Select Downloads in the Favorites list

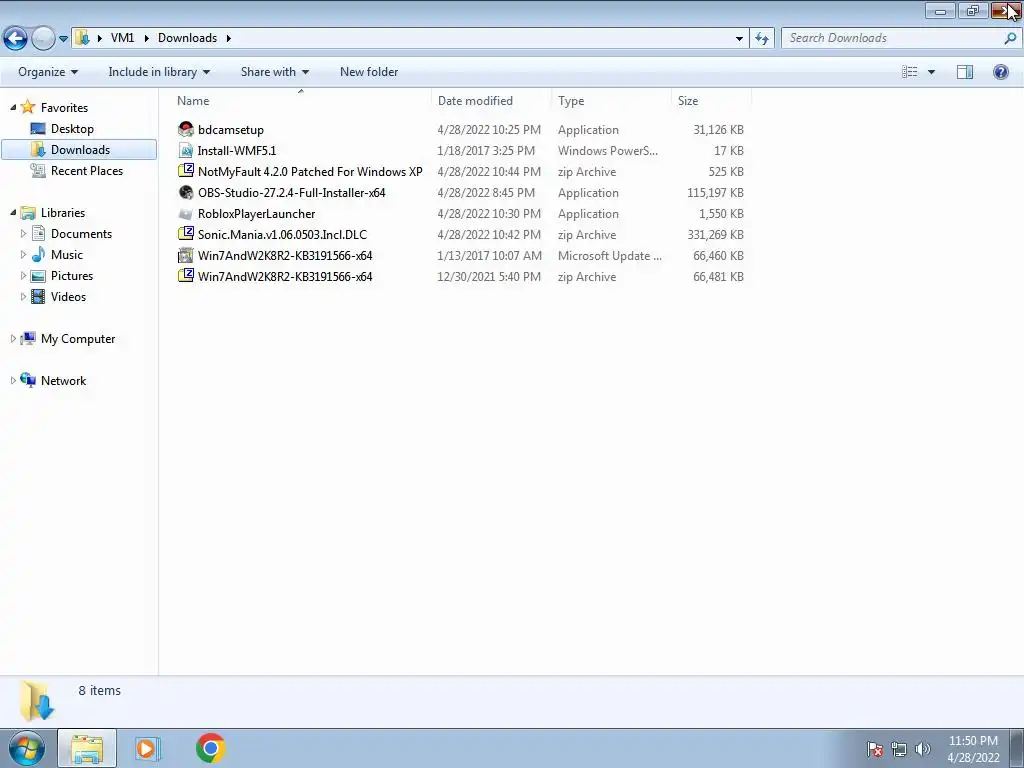pyautogui.click(x=79, y=150)
